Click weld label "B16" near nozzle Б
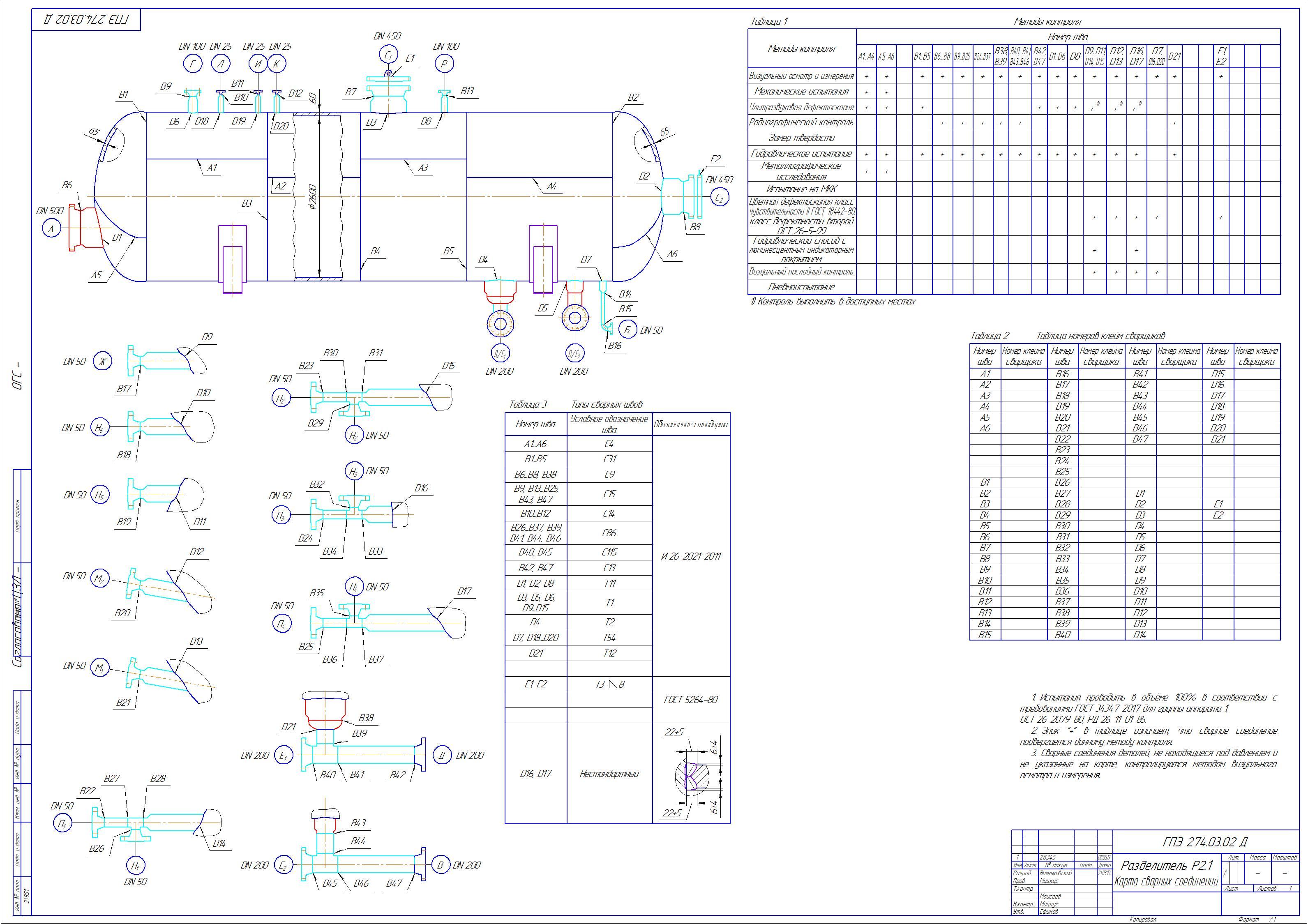The image size is (1308, 924). coord(615,346)
